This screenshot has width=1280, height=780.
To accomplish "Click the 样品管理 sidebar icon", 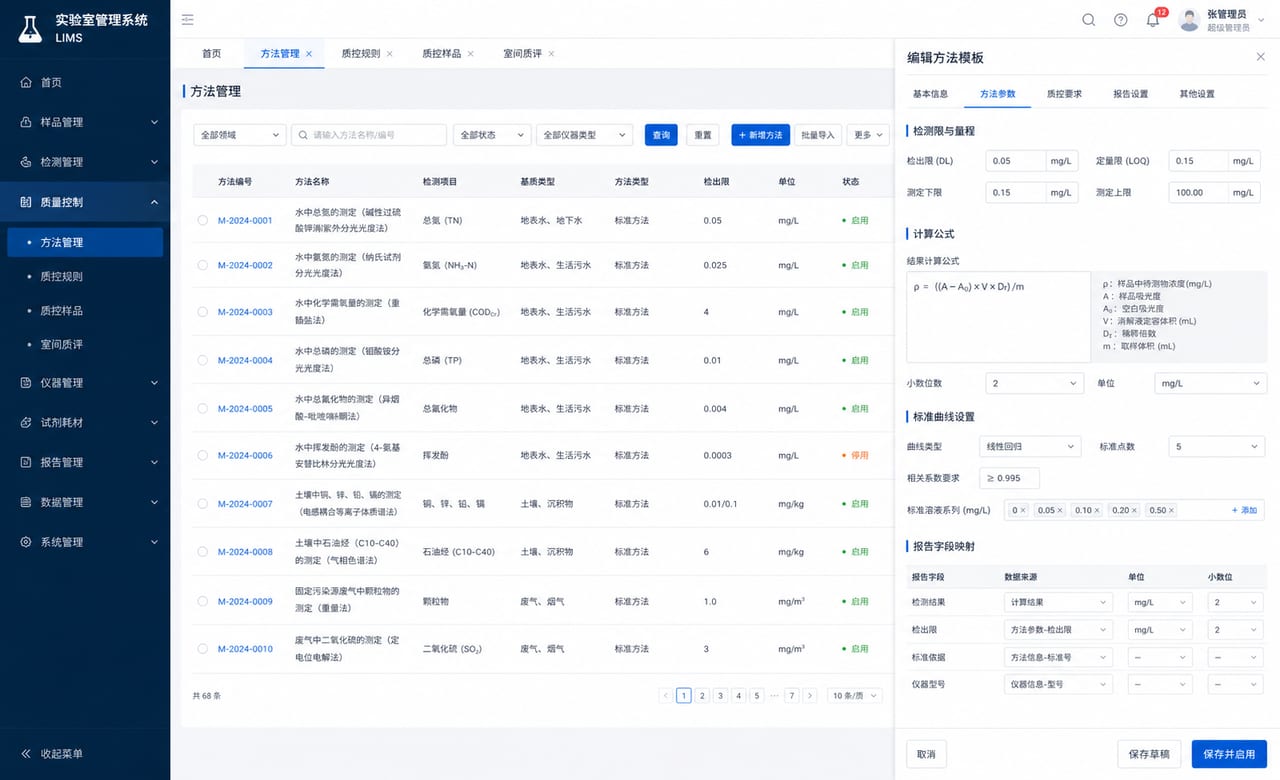I will coord(27,122).
